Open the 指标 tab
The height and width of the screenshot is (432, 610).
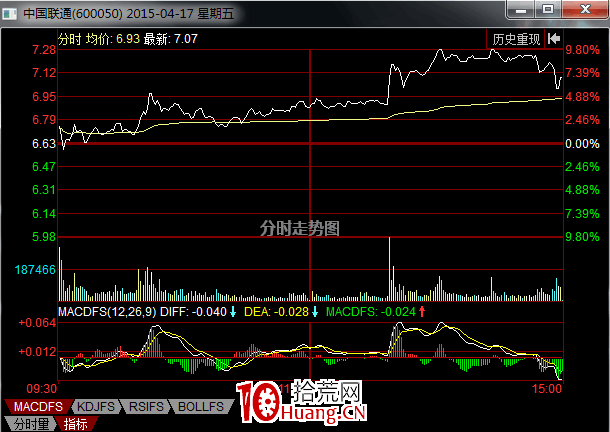pyautogui.click(x=76, y=424)
